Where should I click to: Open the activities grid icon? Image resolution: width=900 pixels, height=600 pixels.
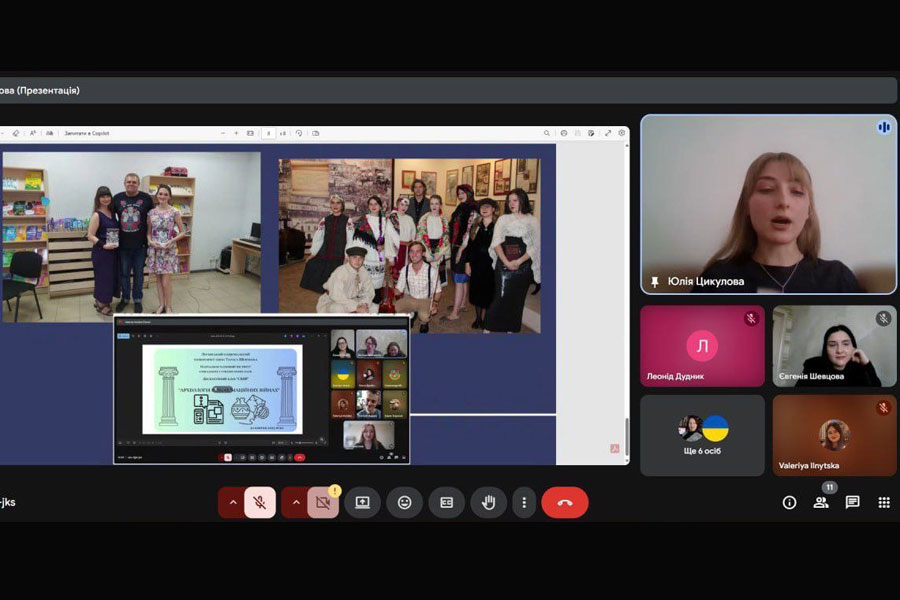click(884, 502)
